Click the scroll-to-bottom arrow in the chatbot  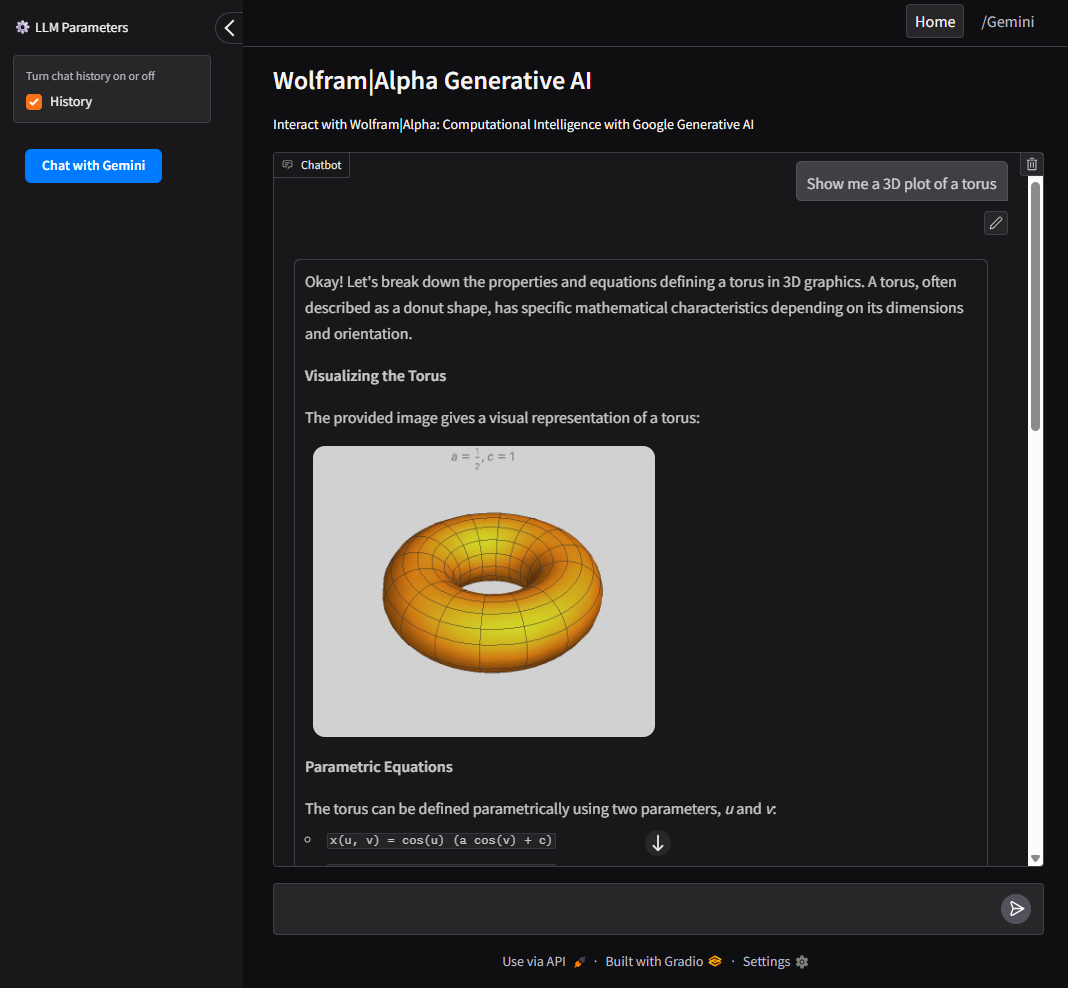[x=657, y=843]
